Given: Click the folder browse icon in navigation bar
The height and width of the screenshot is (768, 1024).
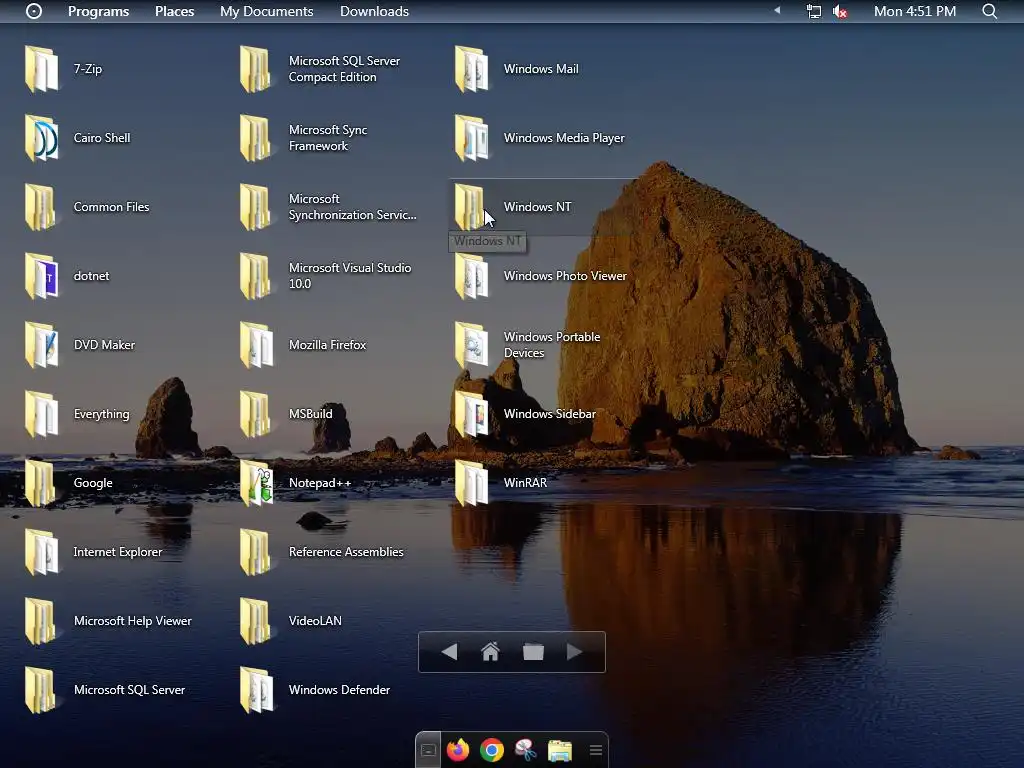Looking at the screenshot, I should [533, 652].
